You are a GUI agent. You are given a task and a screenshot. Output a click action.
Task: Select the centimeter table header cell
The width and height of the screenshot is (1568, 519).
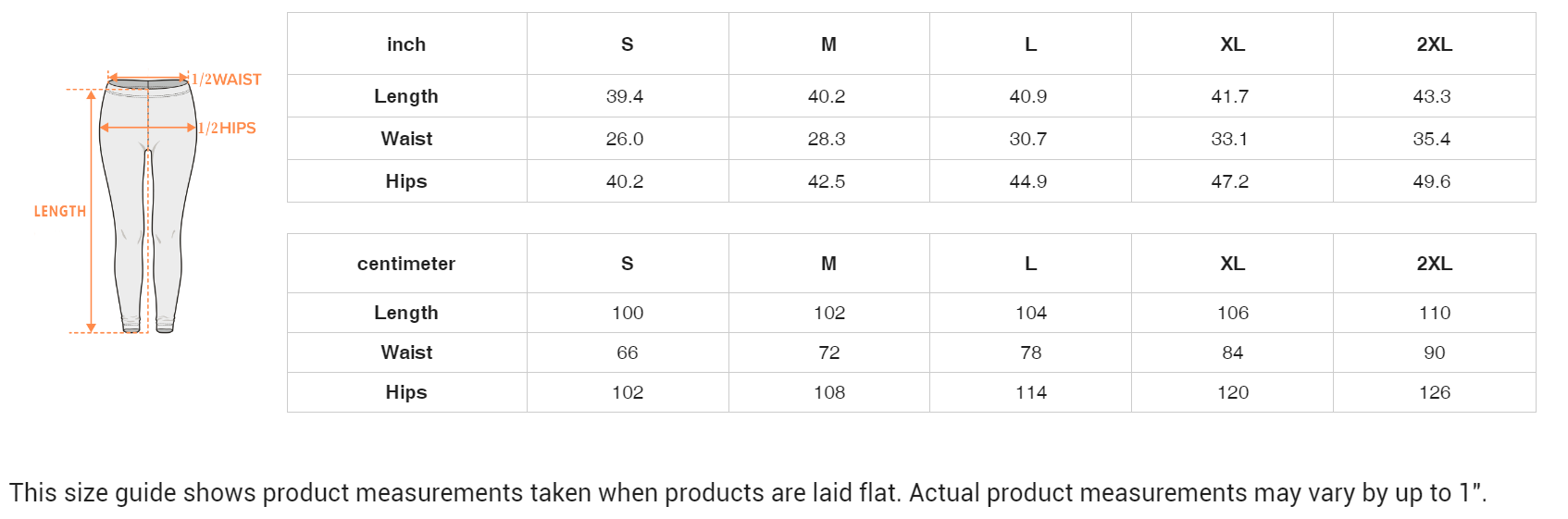point(406,264)
